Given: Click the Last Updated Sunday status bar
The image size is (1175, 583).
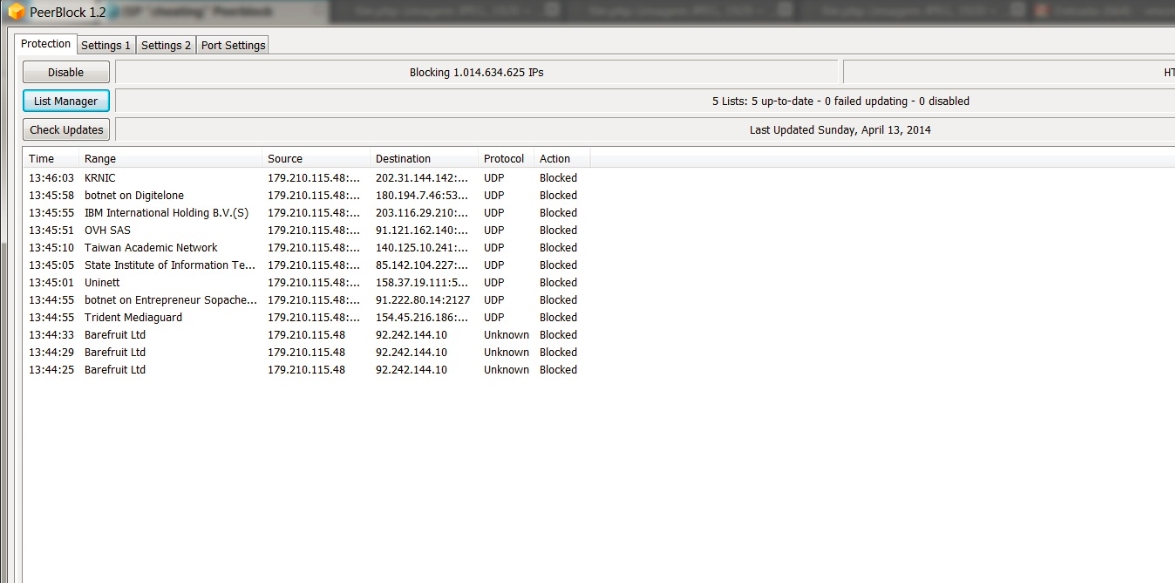Looking at the screenshot, I should click(x=645, y=130).
